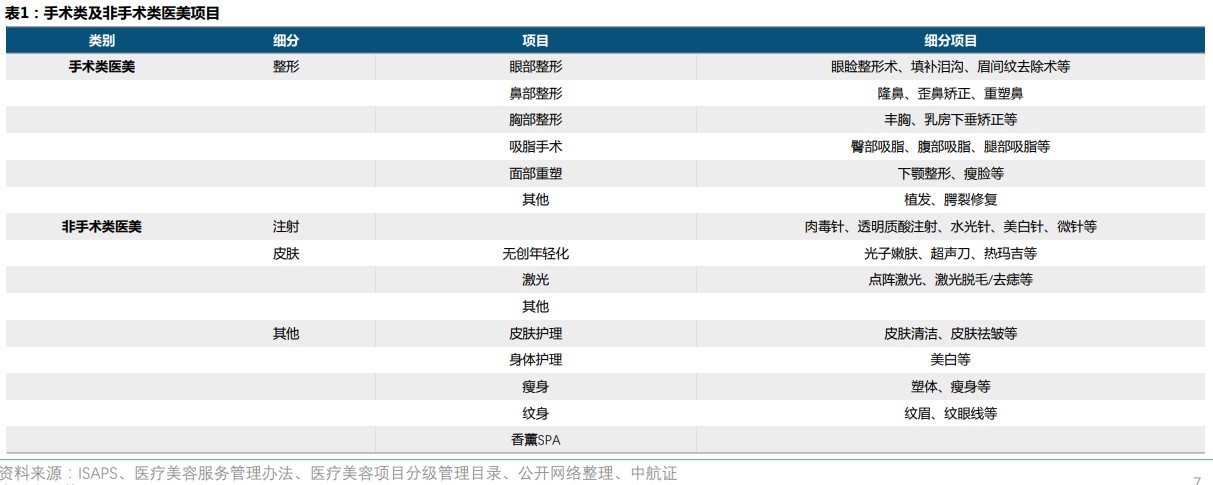Click the 吸脂手术 item cell

535,147
